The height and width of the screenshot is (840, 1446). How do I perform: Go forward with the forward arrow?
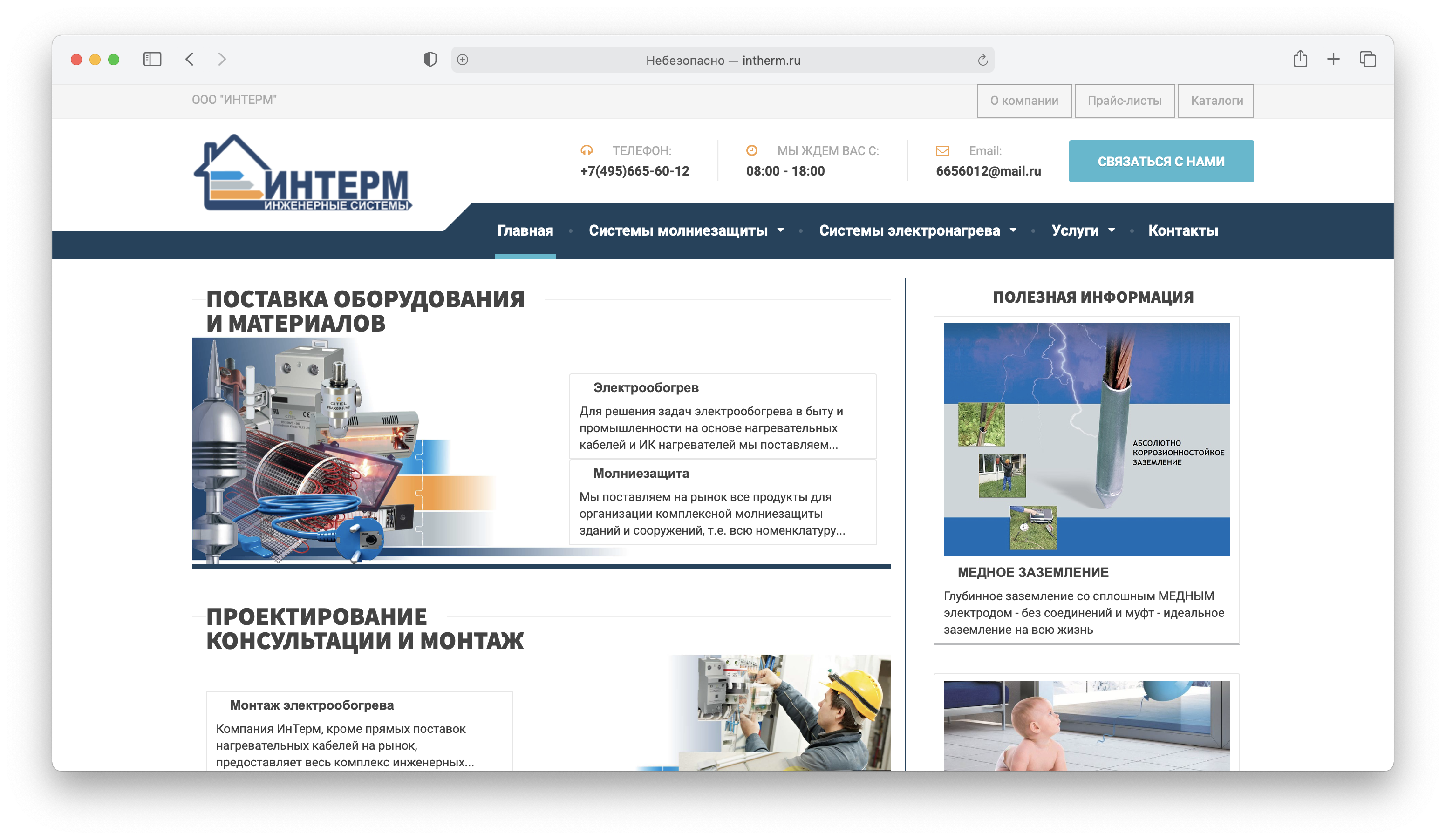(x=222, y=59)
